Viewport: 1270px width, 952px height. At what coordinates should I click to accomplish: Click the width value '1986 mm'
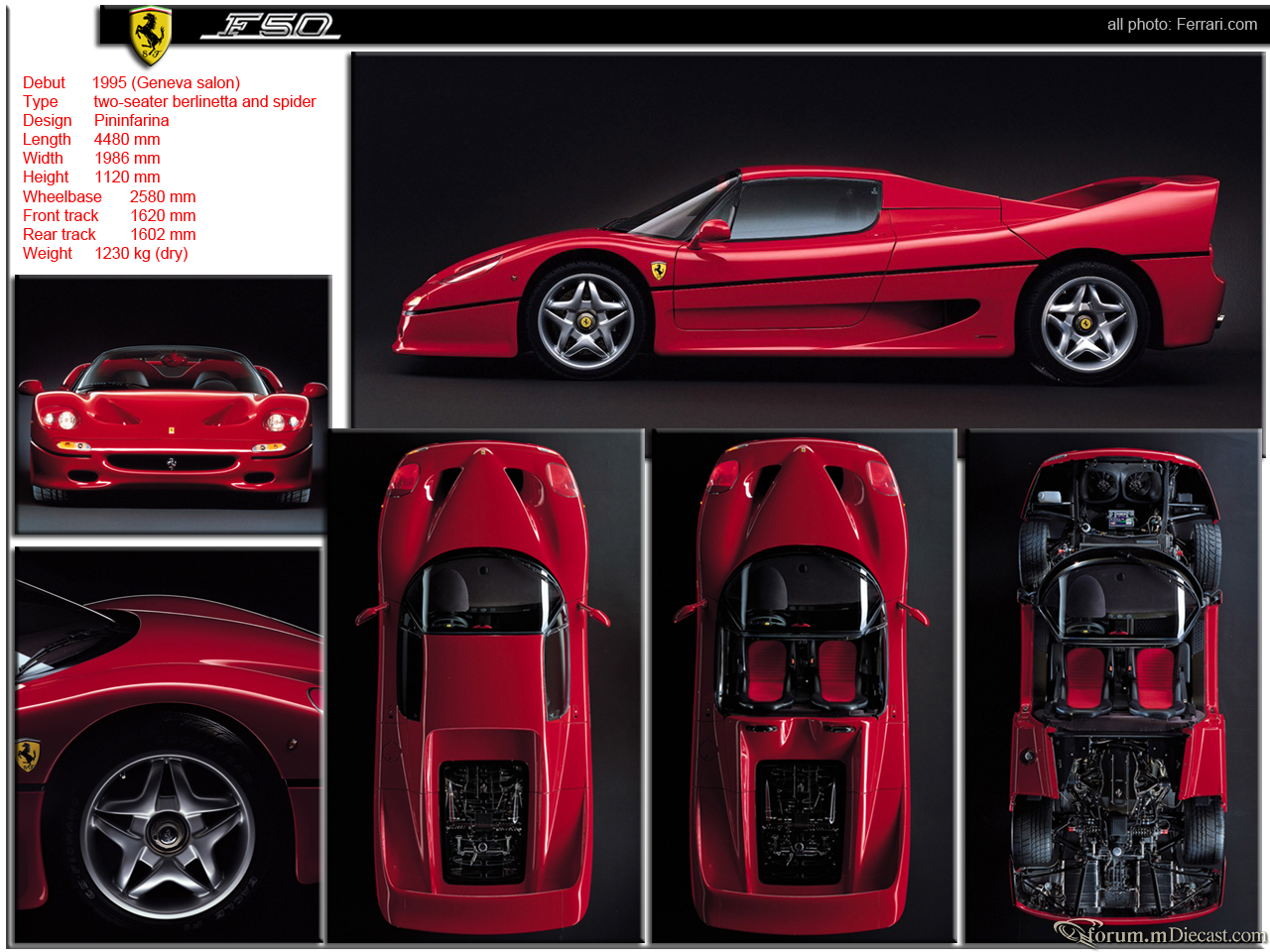(x=127, y=159)
